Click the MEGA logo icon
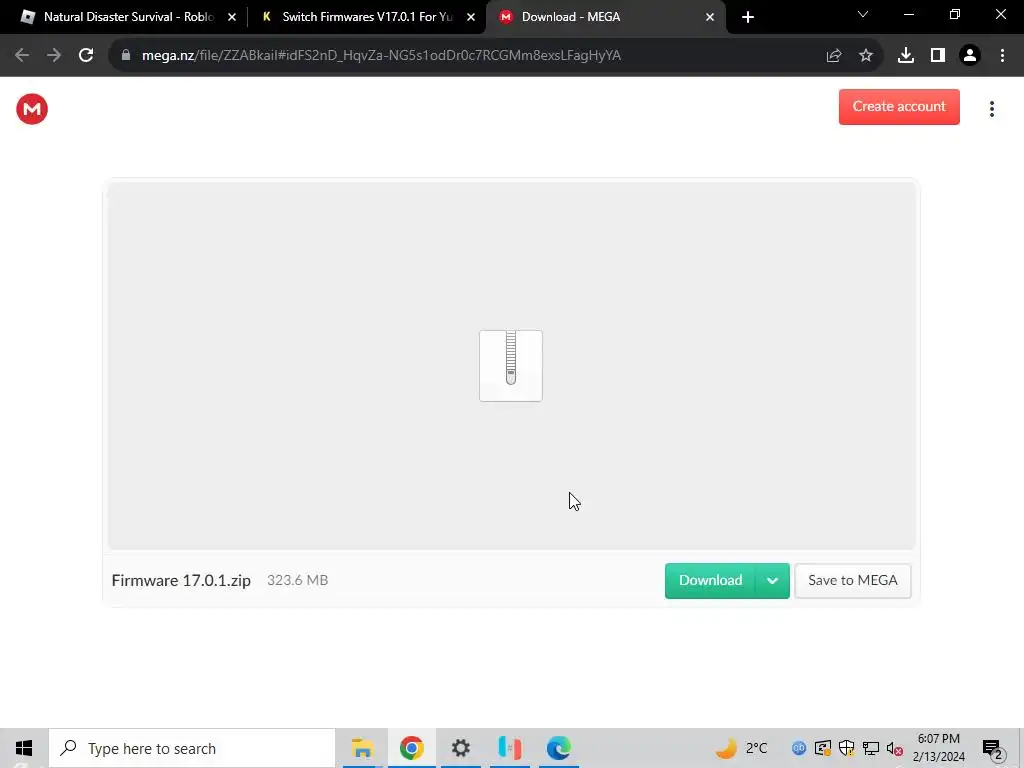Image resolution: width=1024 pixels, height=768 pixels. pos(32,109)
